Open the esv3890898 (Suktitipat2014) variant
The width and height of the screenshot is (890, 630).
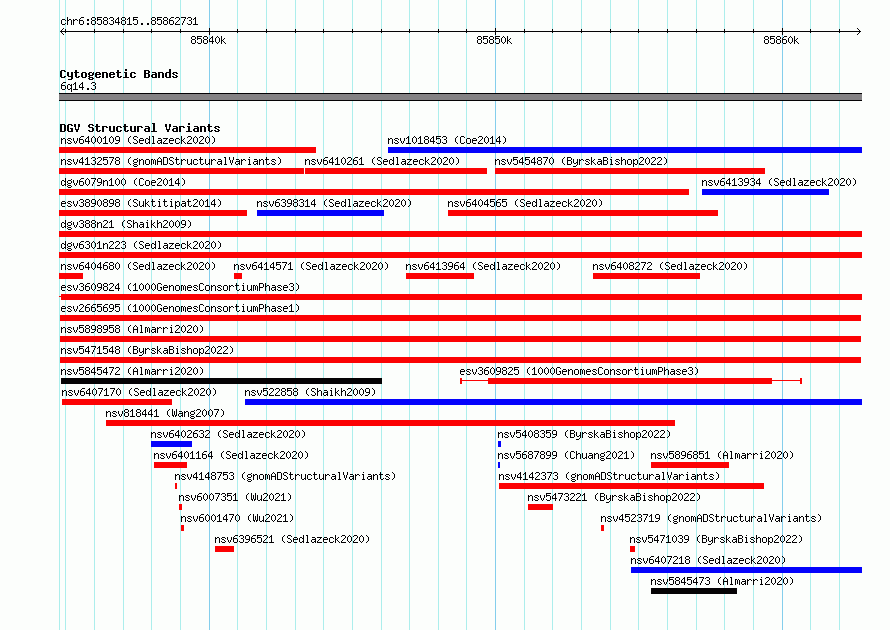153,213
